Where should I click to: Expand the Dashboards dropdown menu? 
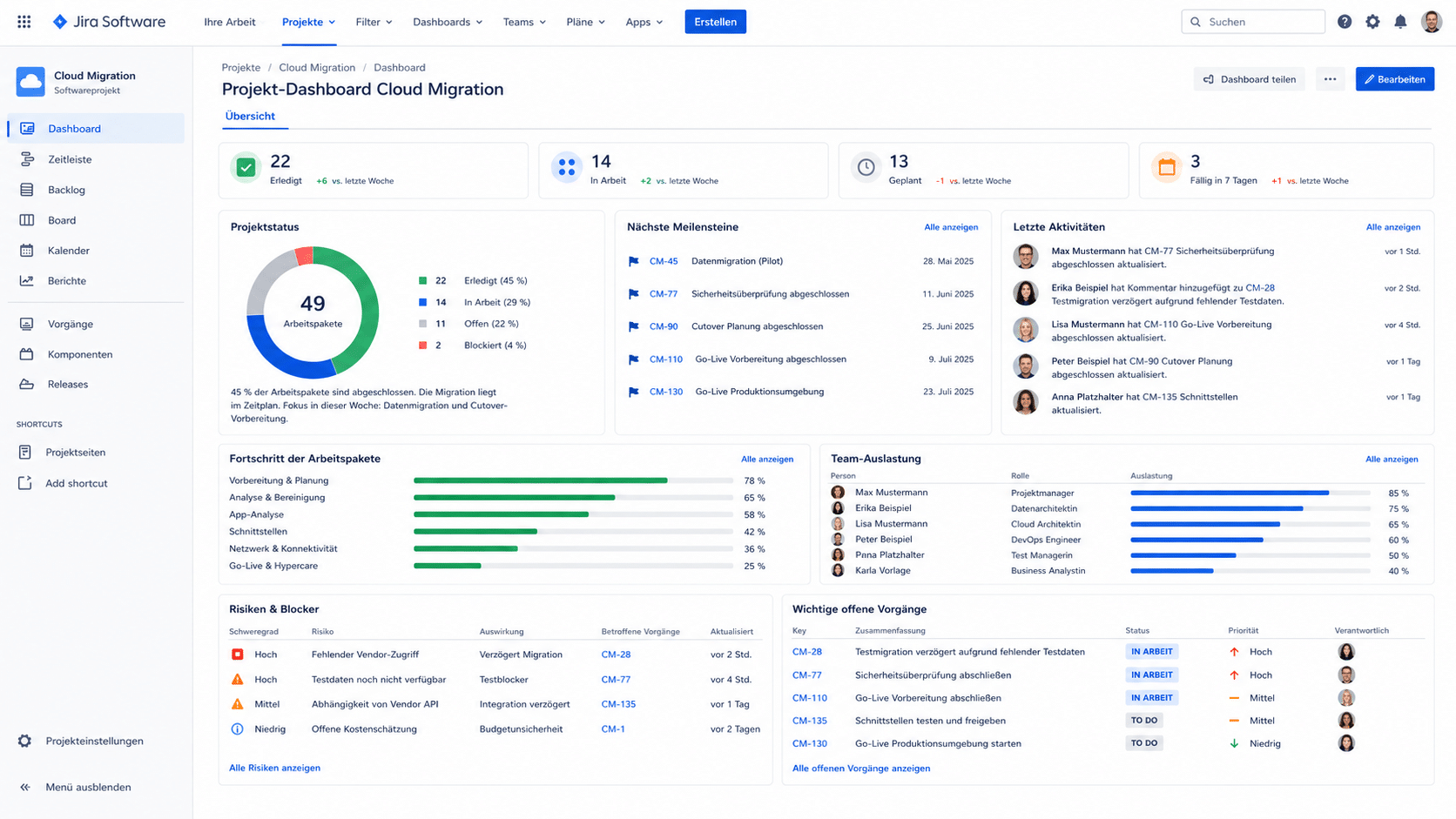click(448, 22)
